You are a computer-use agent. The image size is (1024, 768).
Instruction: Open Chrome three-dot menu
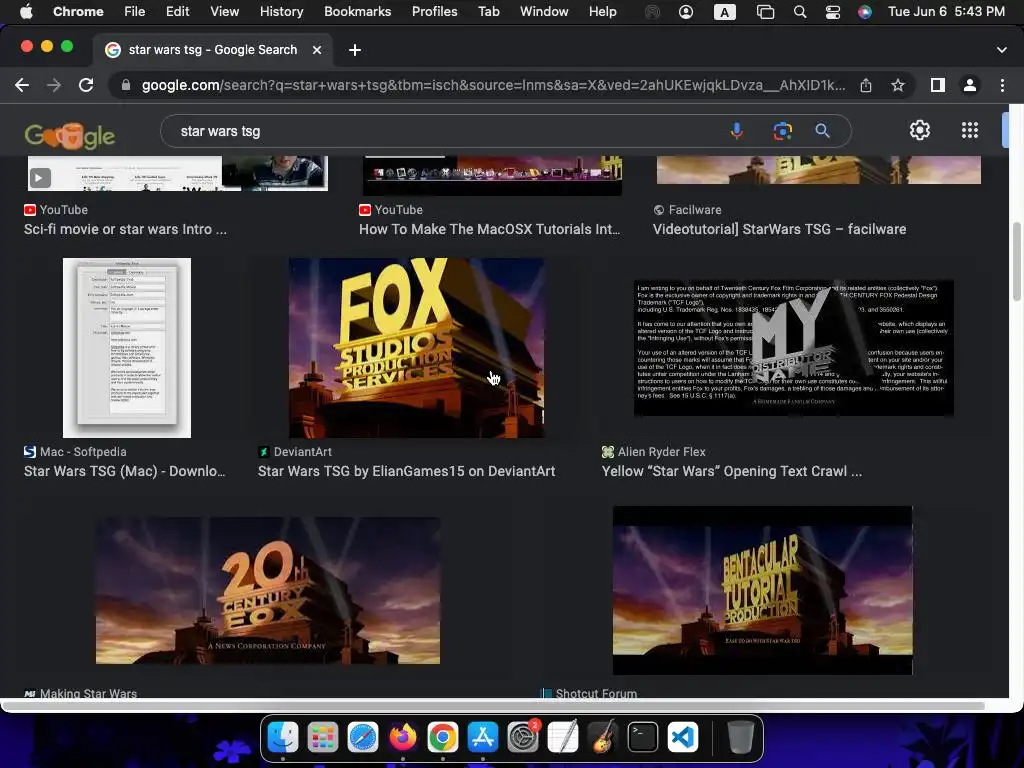pyautogui.click(x=1002, y=85)
